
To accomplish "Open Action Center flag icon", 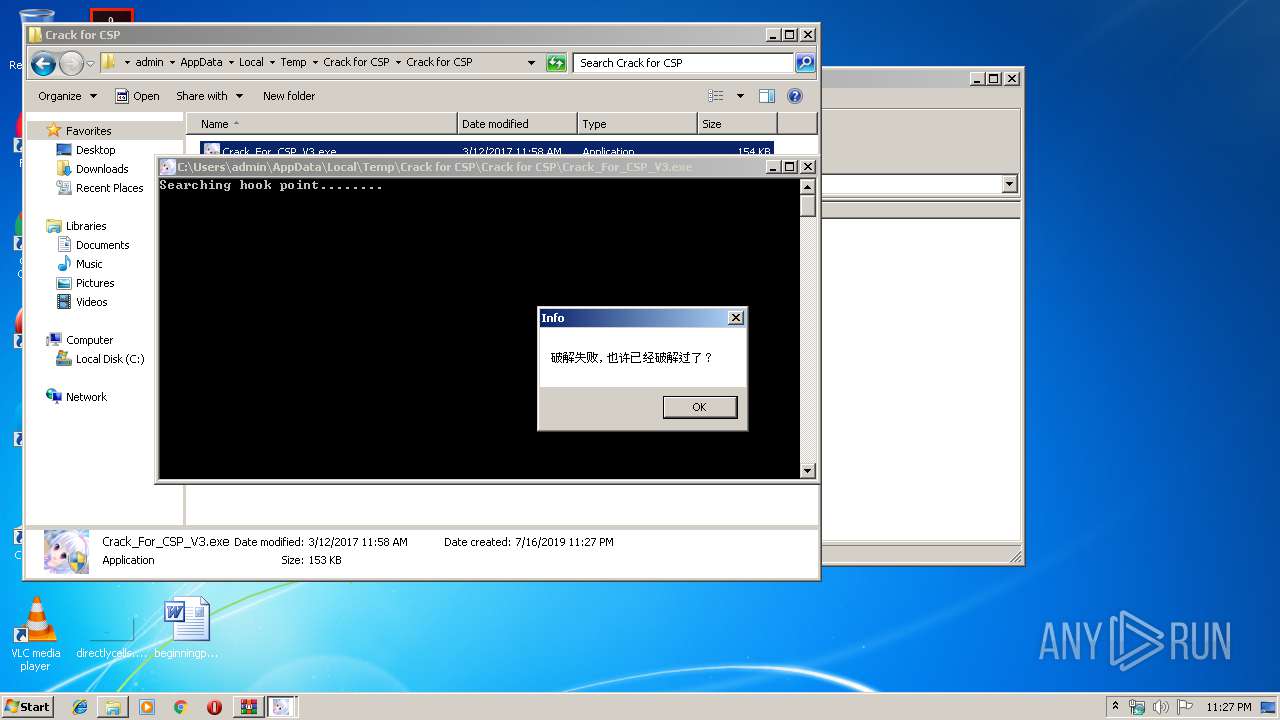I will (1185, 707).
